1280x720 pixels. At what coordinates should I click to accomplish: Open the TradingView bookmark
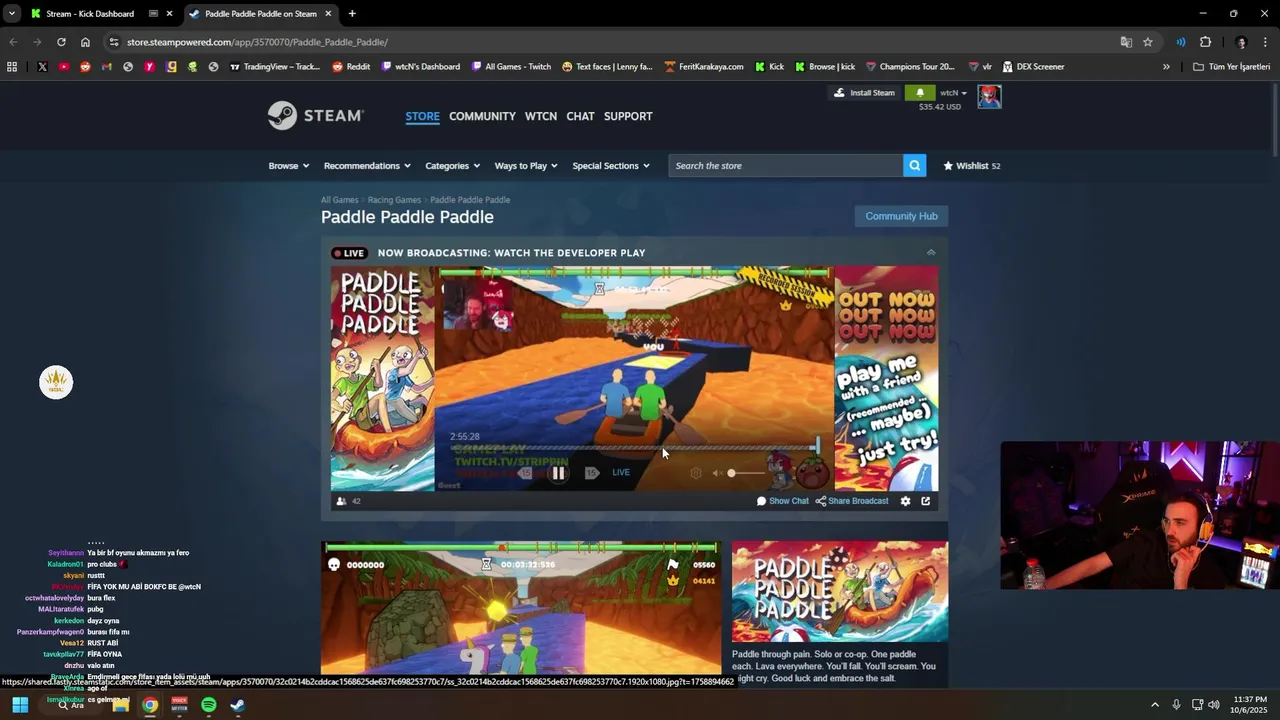(274, 67)
